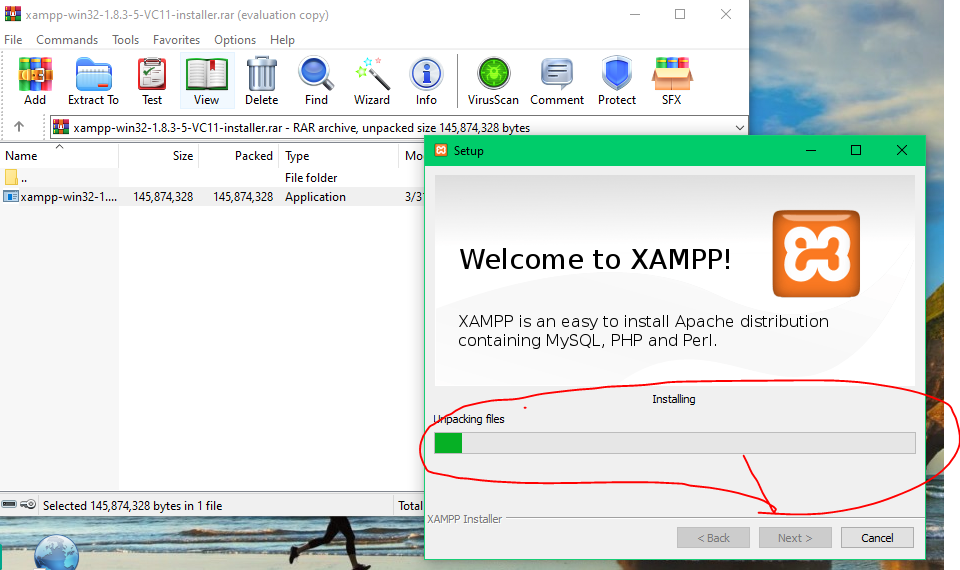Sort by the Type column header
The width and height of the screenshot is (960, 570).
339,156
